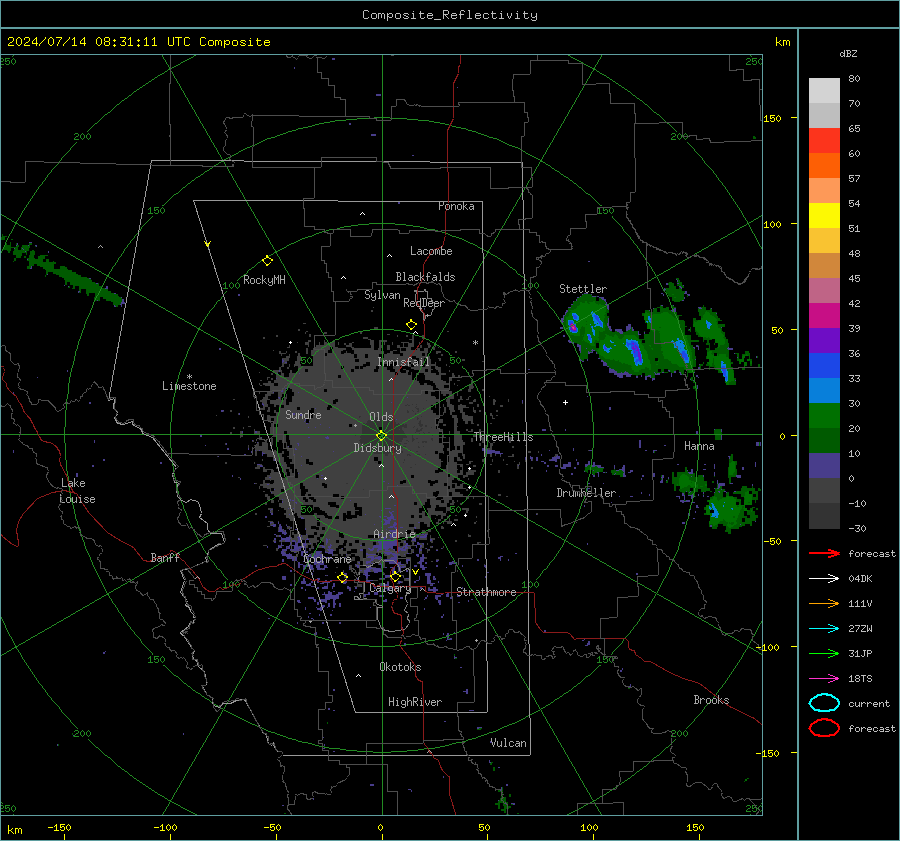Select the purple 36–39 dBZ swatch
Screen dimensions: 900x841
click(x=824, y=340)
